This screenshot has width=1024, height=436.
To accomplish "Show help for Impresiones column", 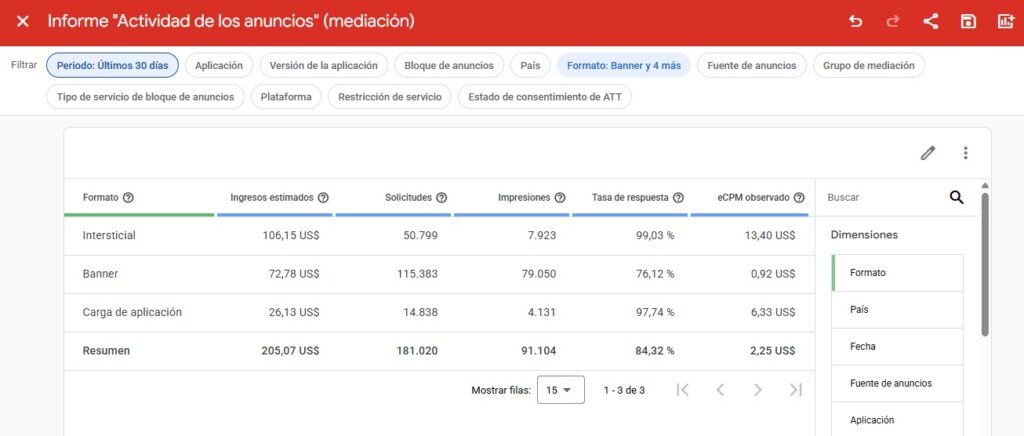I will tap(560, 198).
